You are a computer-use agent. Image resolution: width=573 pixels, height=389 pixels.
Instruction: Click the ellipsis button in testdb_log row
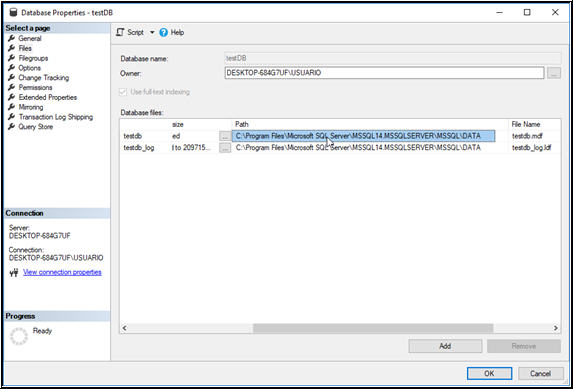(x=225, y=148)
